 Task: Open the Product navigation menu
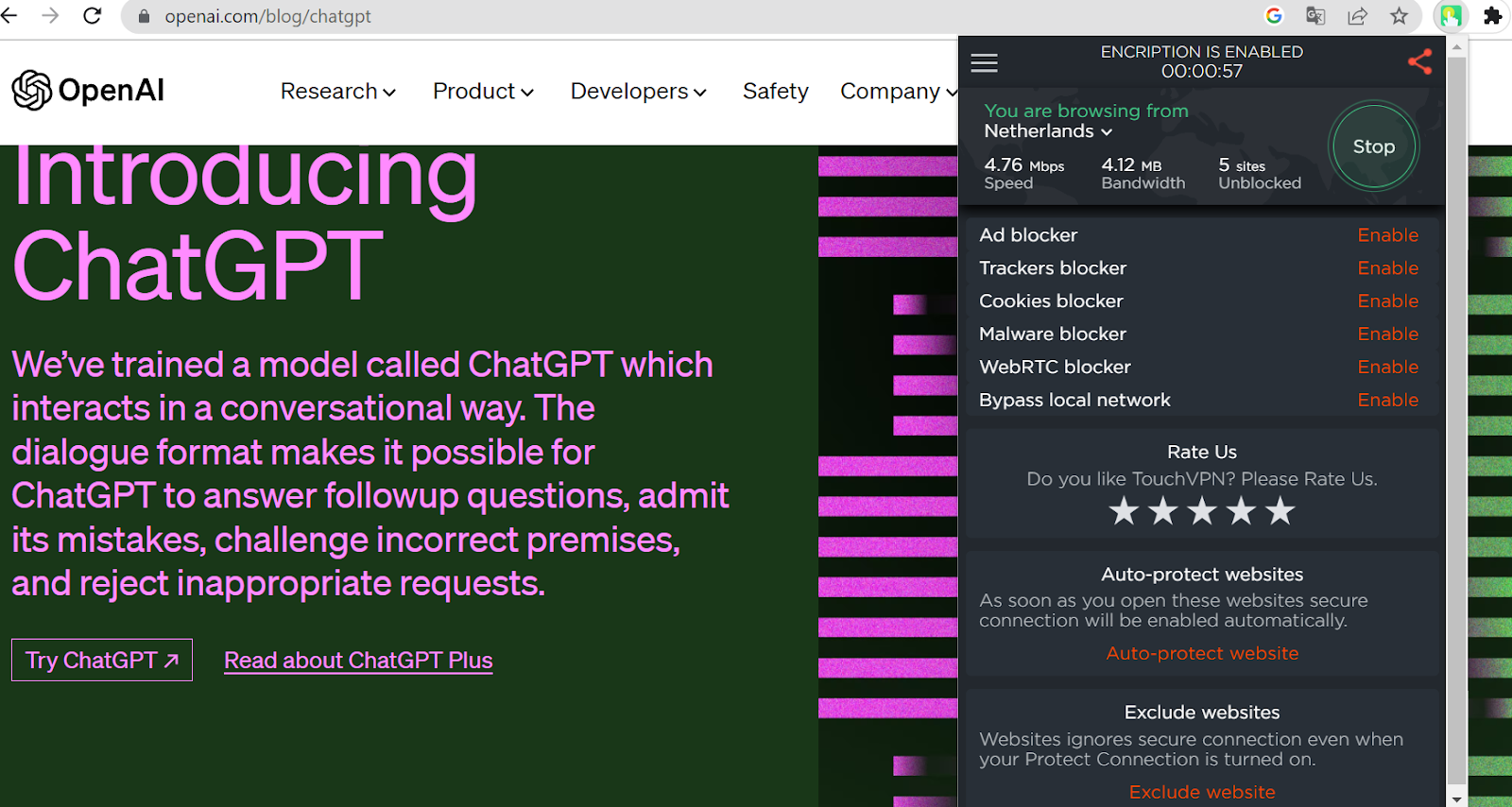pos(483,92)
